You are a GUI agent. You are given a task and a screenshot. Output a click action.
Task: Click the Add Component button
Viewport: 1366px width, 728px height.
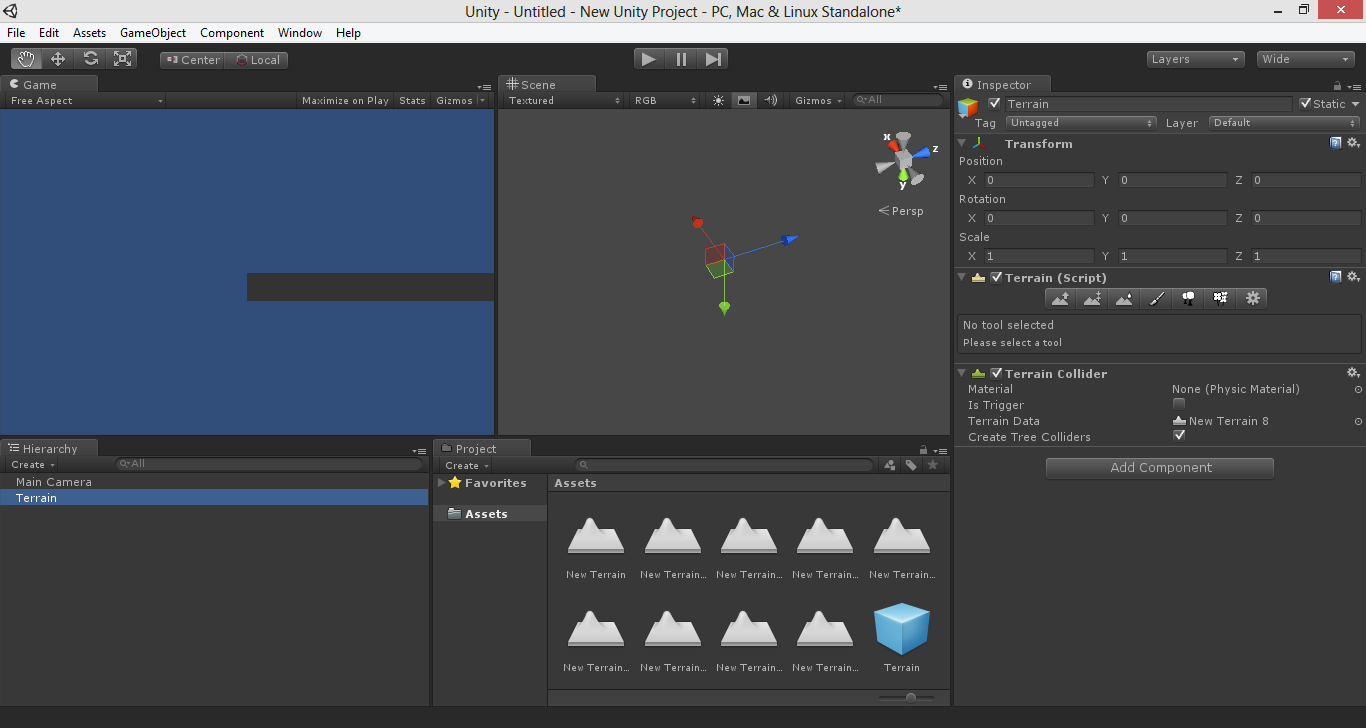click(x=1160, y=468)
